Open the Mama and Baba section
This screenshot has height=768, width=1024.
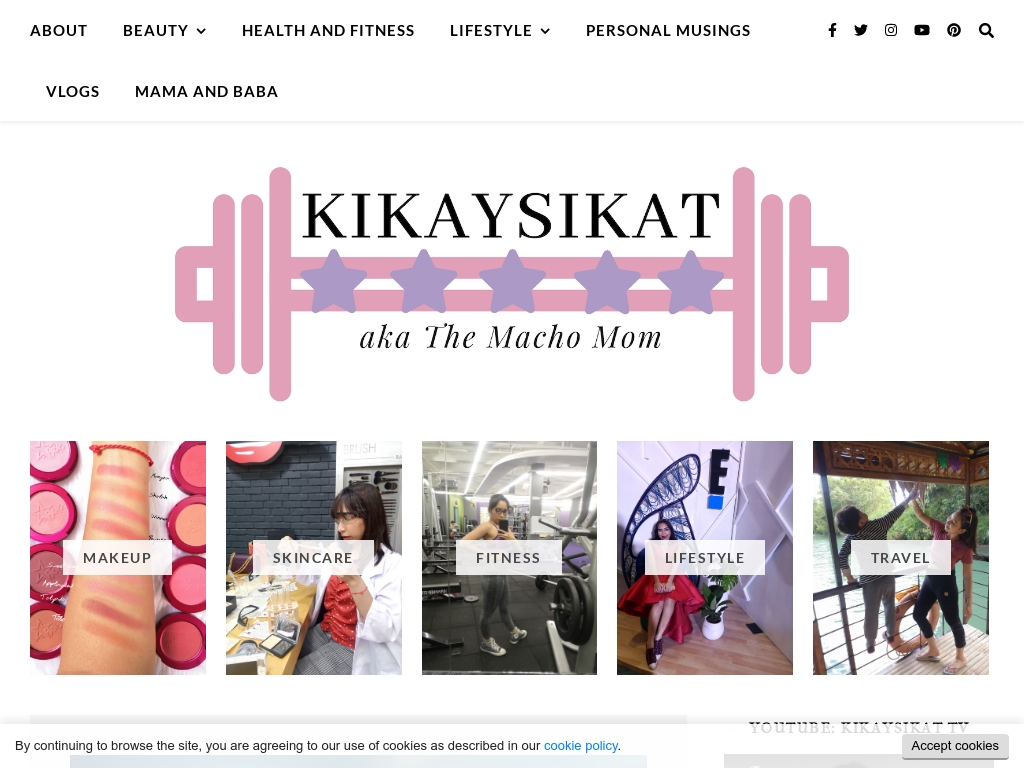[x=206, y=91]
